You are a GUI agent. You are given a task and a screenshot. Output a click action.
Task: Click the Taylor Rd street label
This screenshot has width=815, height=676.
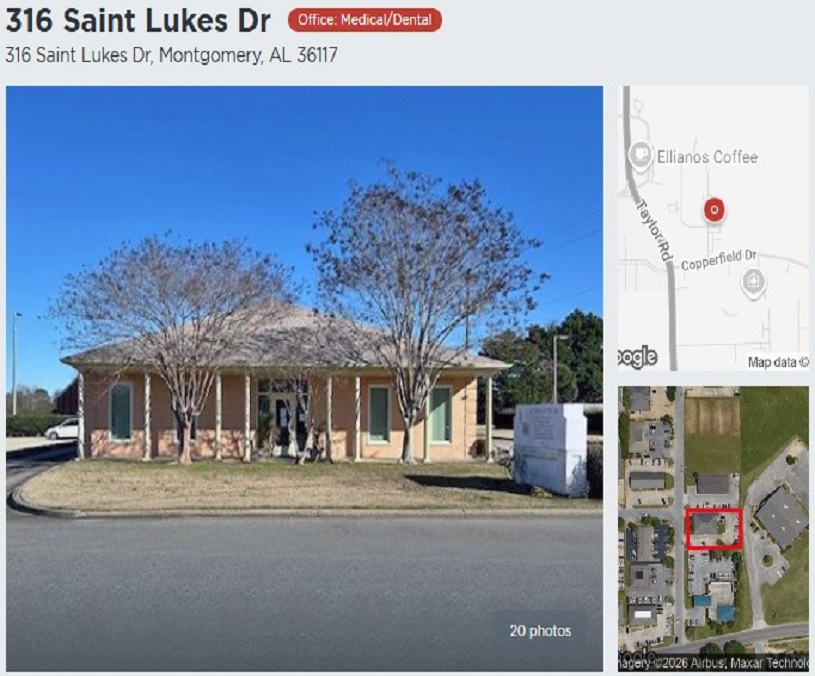pos(654,230)
